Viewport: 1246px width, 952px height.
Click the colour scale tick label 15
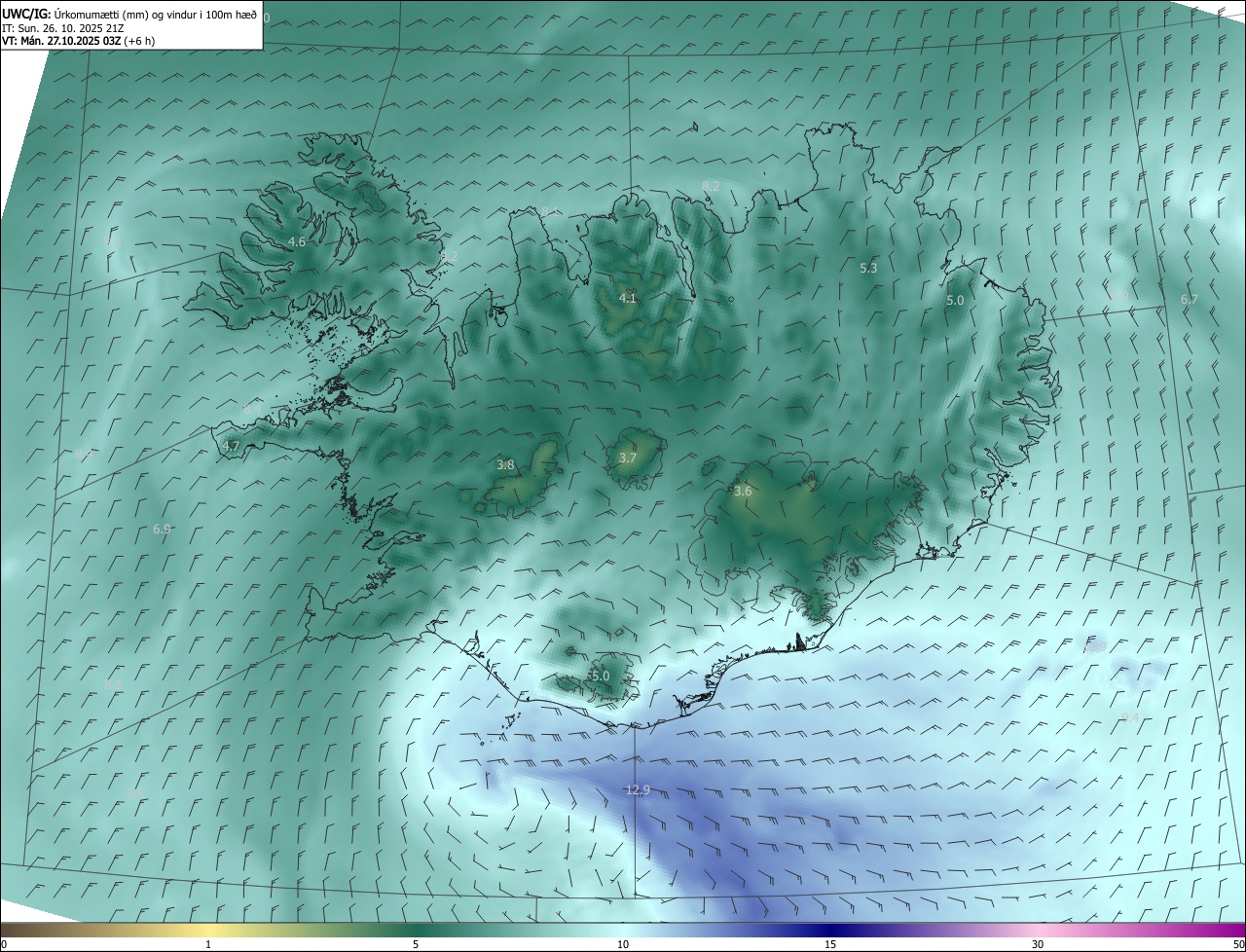(830, 944)
